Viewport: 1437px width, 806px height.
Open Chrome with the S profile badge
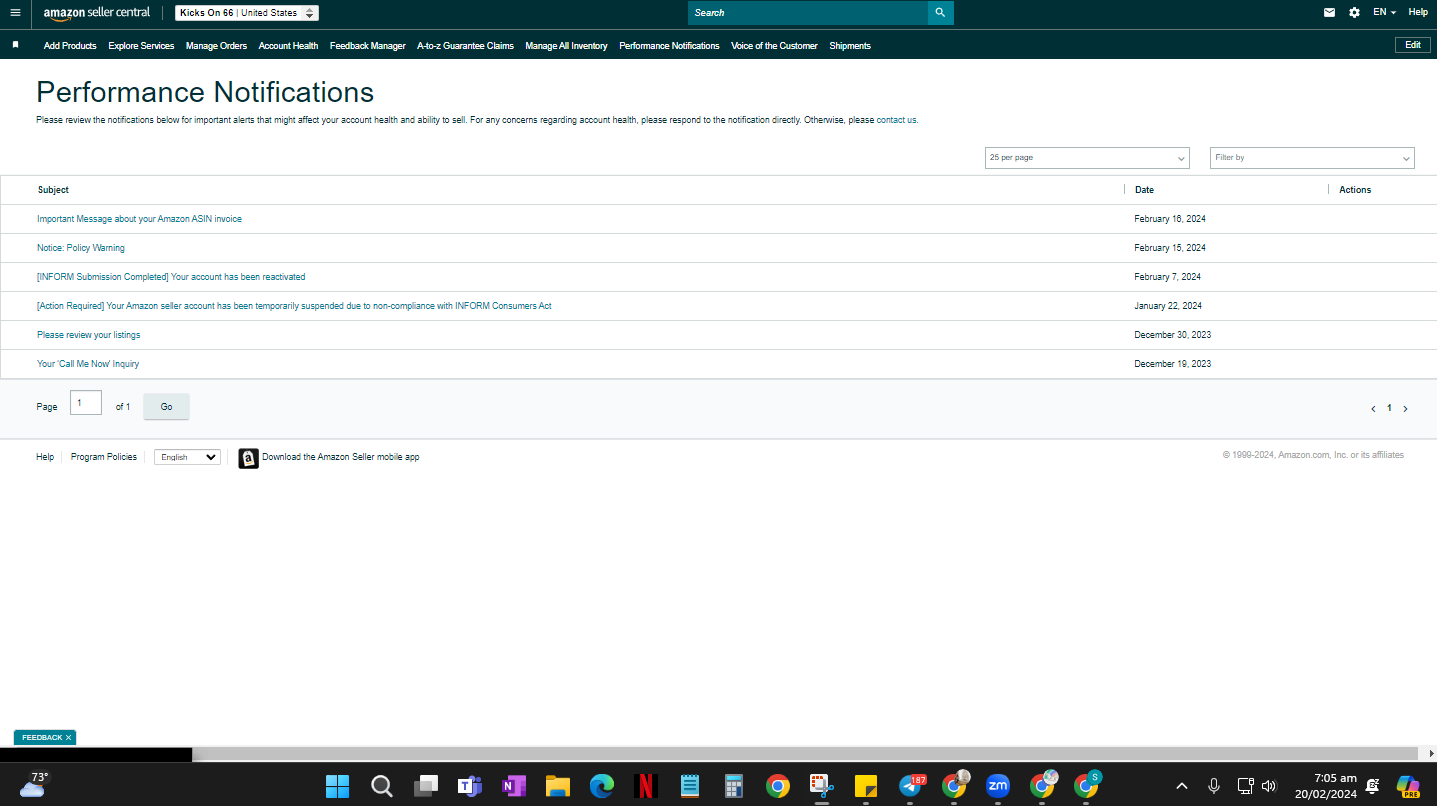[1086, 786]
